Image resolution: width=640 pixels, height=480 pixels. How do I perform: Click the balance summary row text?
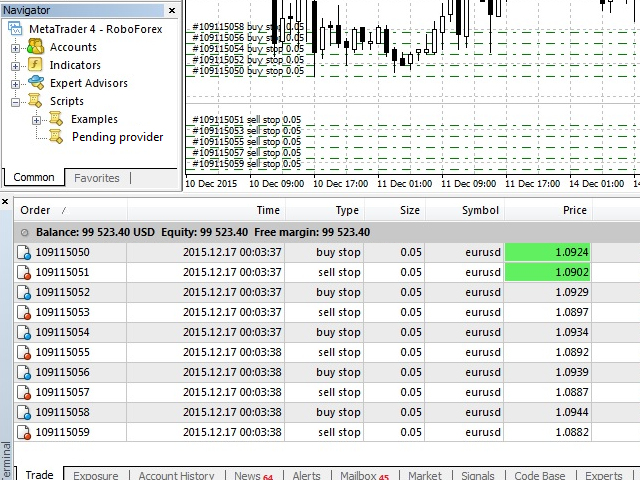(203, 232)
